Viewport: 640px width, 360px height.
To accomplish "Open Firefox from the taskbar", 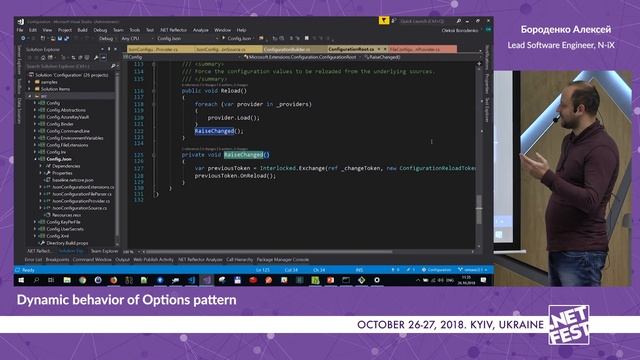I will point(113,280).
